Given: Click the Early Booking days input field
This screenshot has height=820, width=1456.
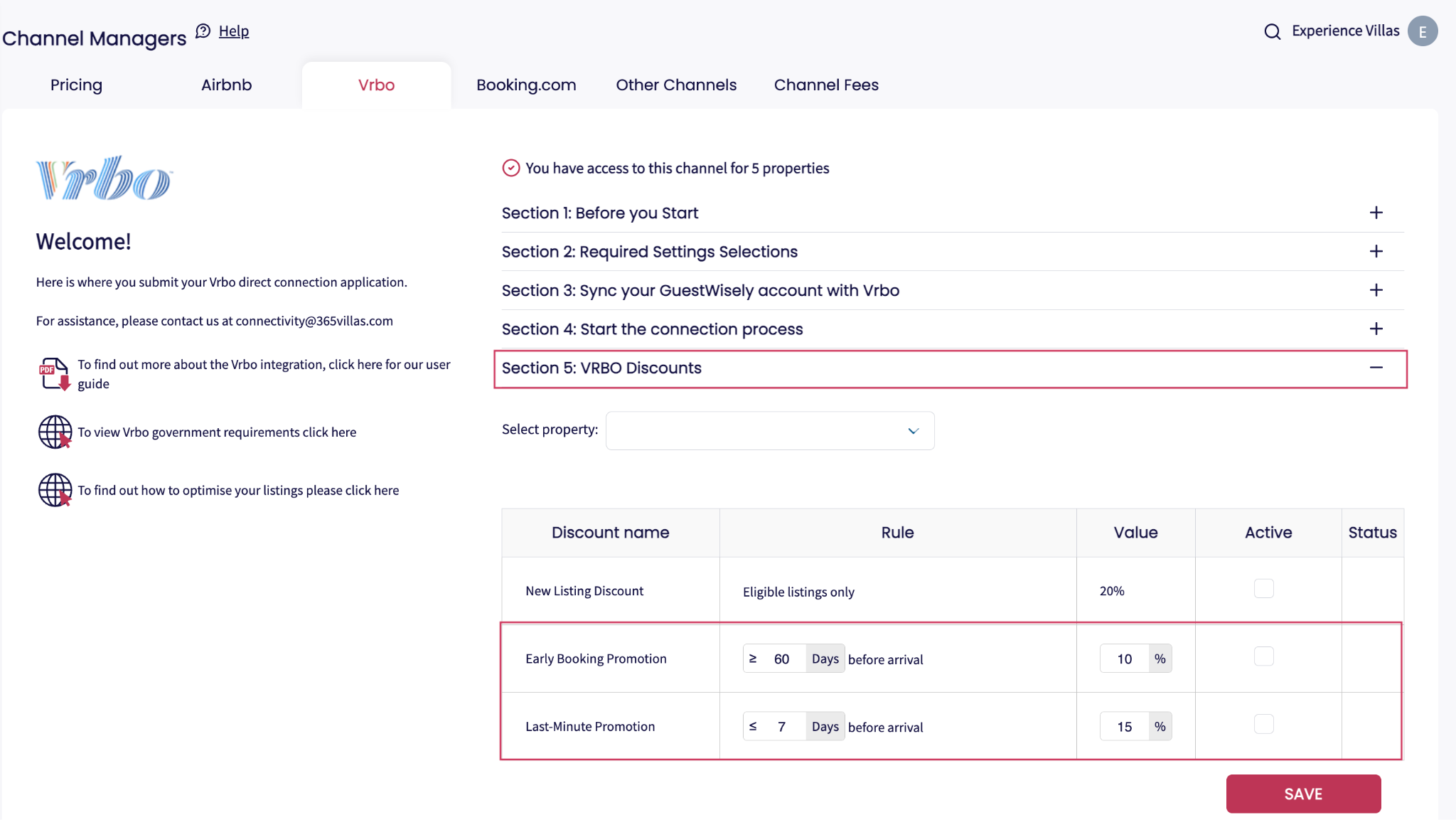Looking at the screenshot, I should [783, 659].
